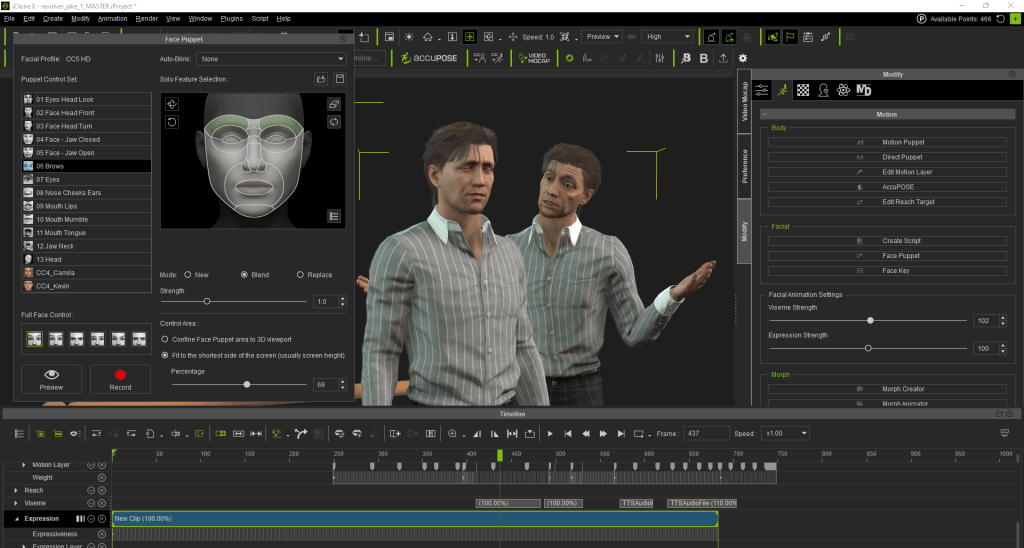Click the sun light icon in the top toolbar

(x=409, y=37)
